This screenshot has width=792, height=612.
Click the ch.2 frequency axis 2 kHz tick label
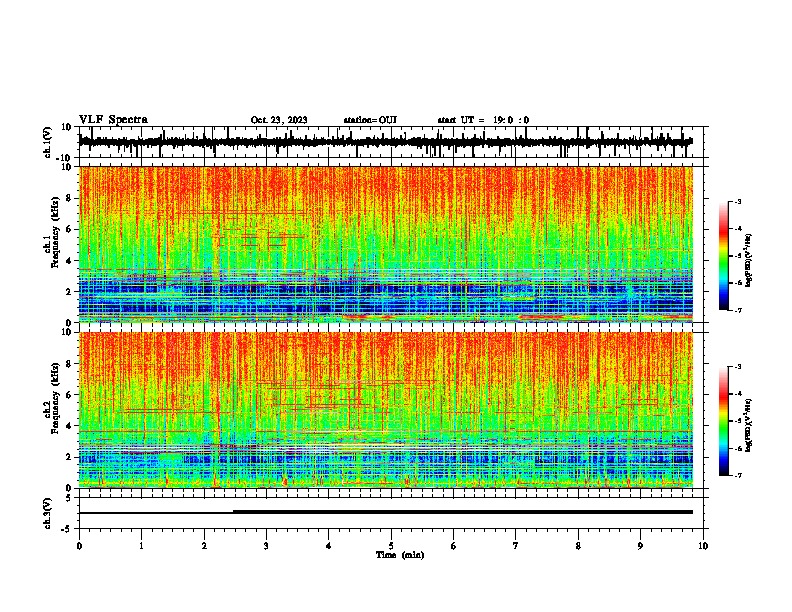point(69,457)
